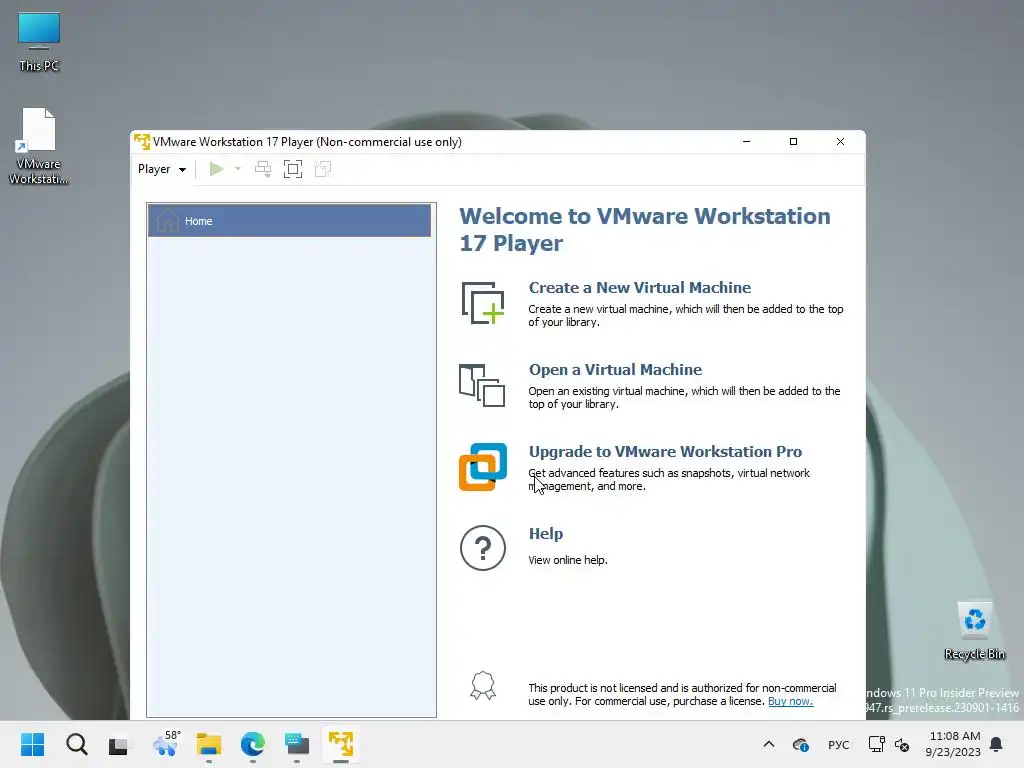The width and height of the screenshot is (1024, 768).
Task: Enter full screen mode via toolbar icon
Action: [x=293, y=169]
